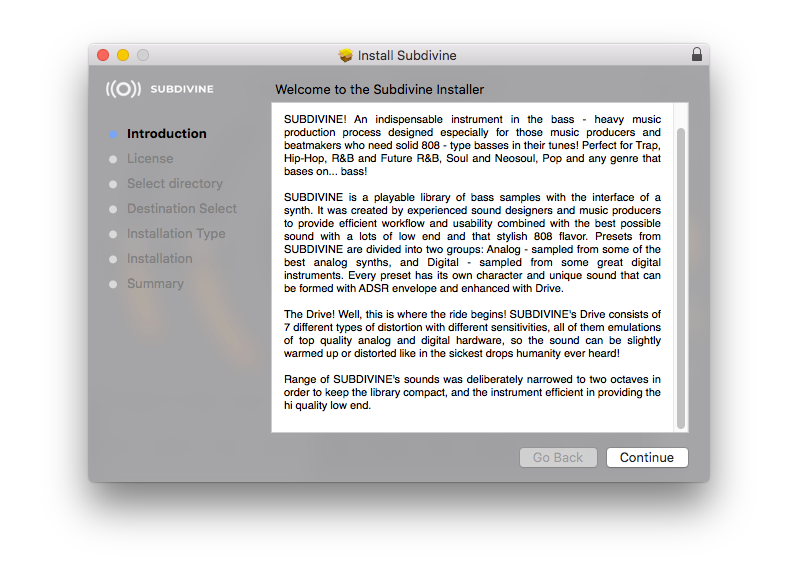This screenshot has width=789, height=574.
Task: Select the Select directory step
Action: coord(175,184)
